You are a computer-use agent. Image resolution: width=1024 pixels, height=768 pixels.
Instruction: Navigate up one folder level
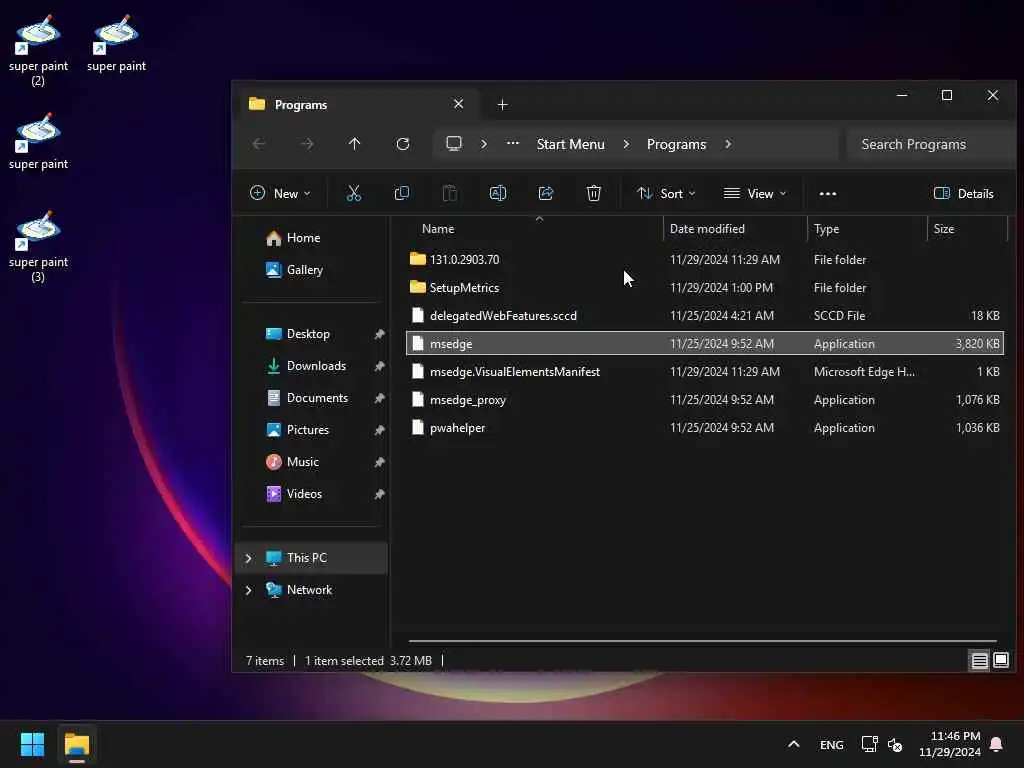tap(355, 144)
